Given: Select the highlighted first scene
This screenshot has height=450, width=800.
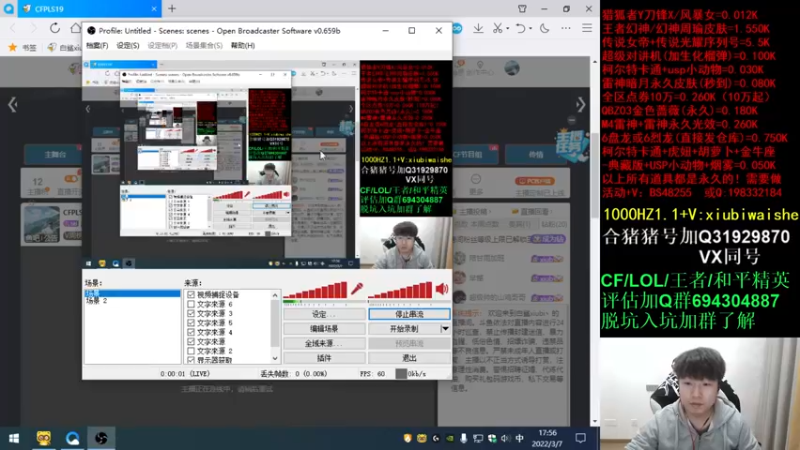Looking at the screenshot, I should point(132,294).
